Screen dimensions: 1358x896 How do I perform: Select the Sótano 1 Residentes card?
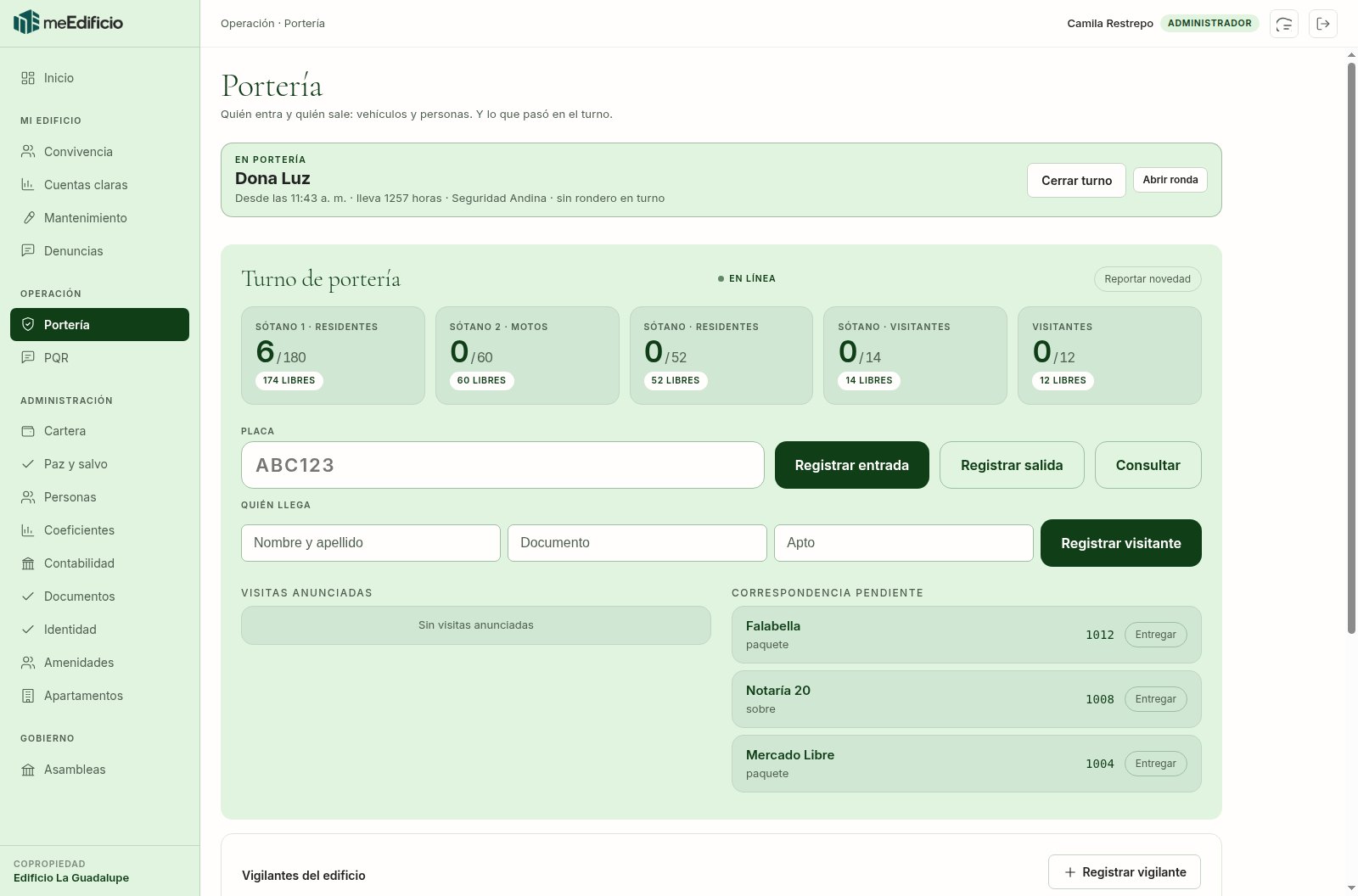coord(333,356)
